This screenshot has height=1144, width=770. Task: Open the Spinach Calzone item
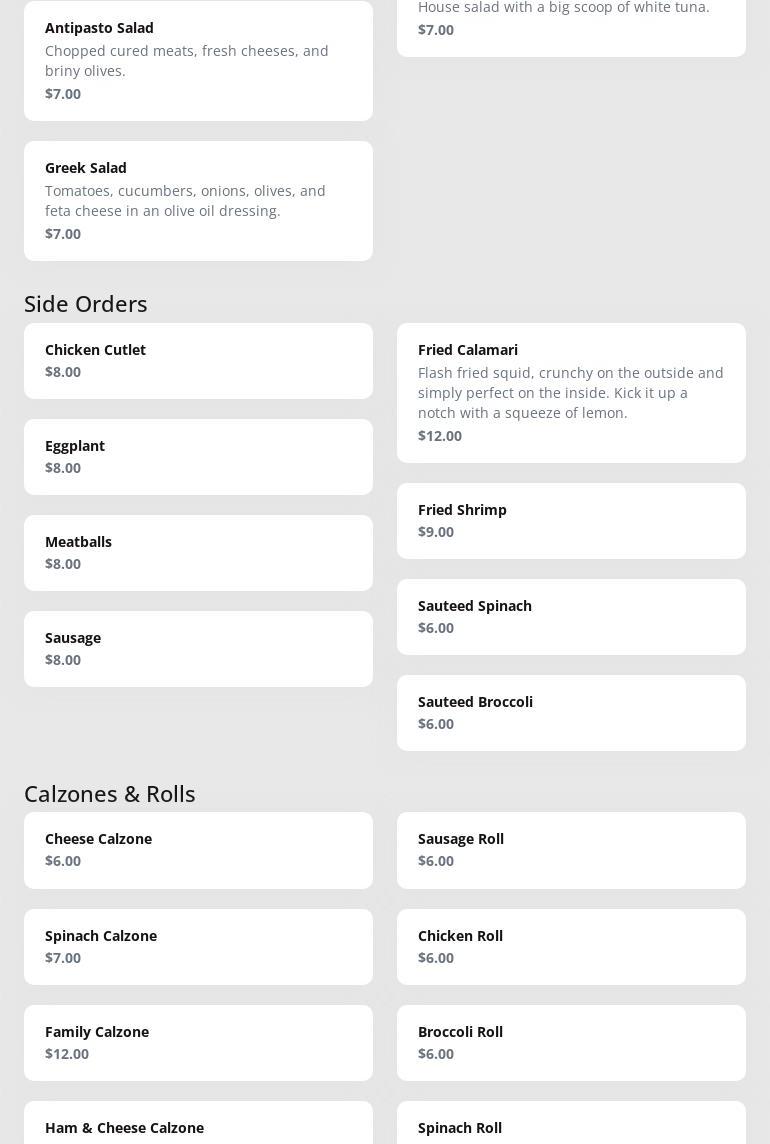(198, 946)
